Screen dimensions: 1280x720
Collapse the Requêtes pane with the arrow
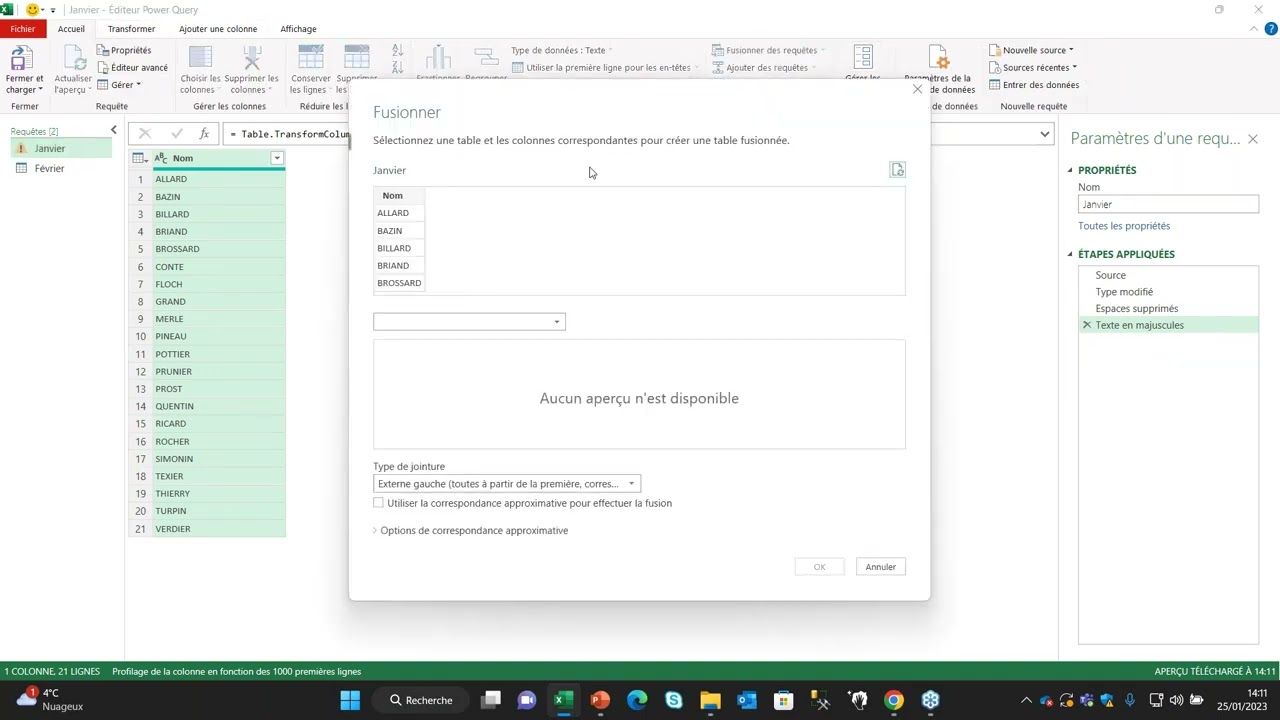coord(113,131)
